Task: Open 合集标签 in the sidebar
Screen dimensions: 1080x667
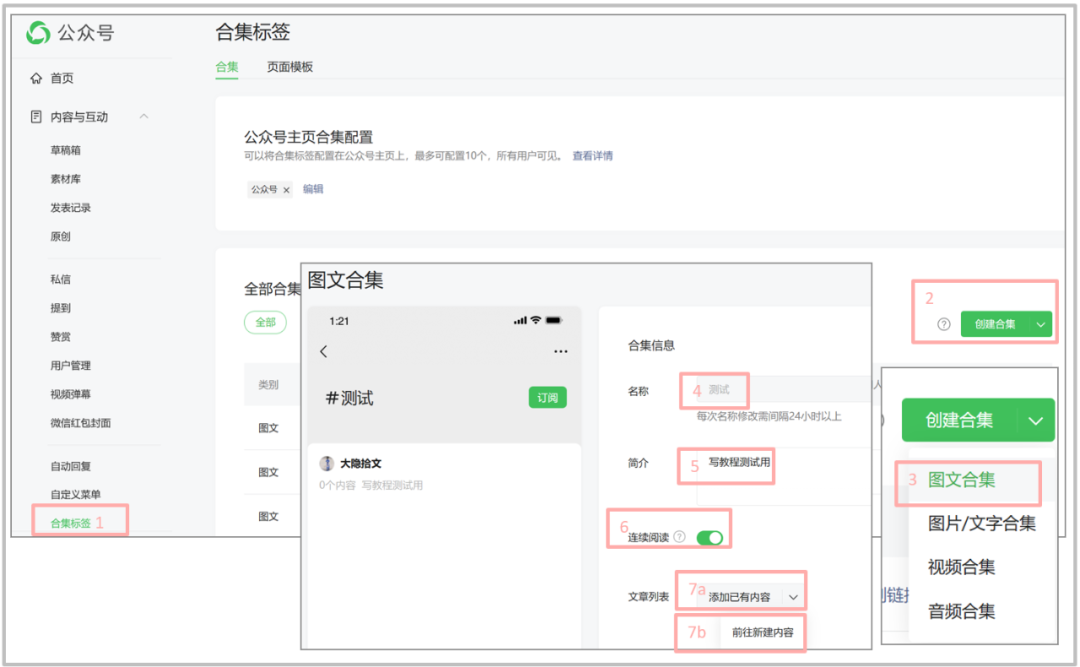Action: pyautogui.click(x=71, y=523)
